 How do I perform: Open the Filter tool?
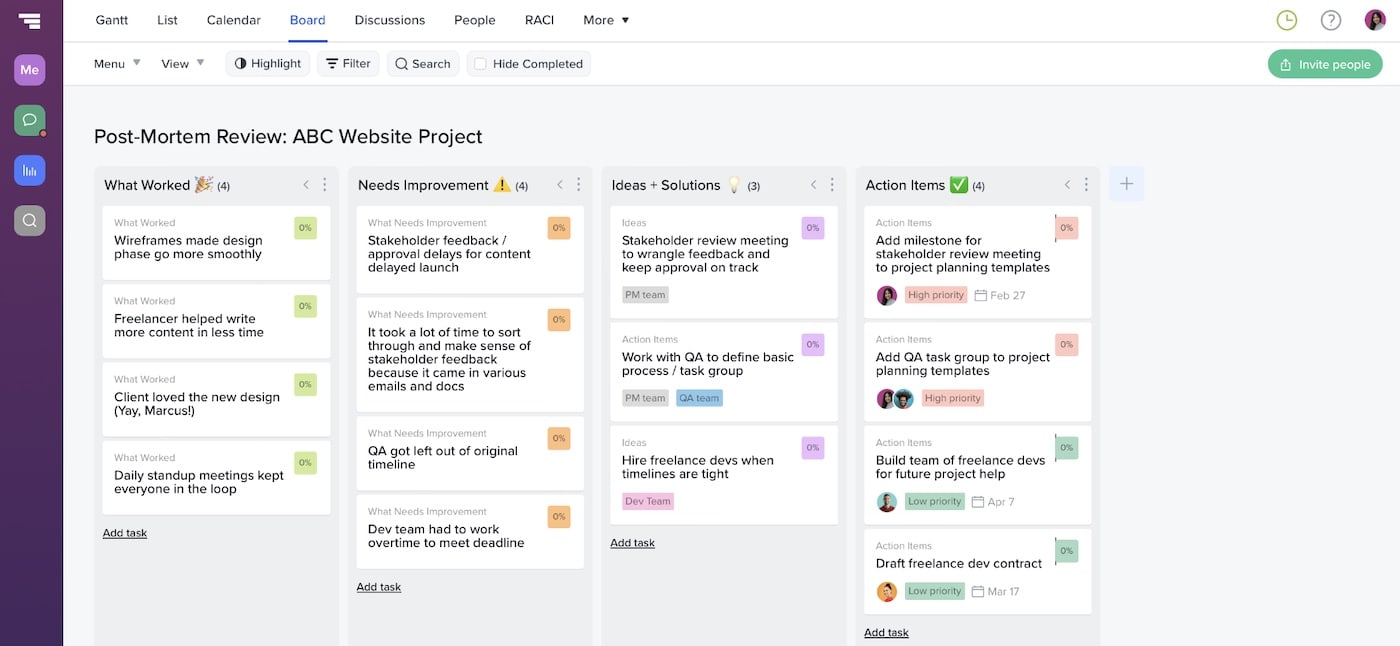click(347, 63)
